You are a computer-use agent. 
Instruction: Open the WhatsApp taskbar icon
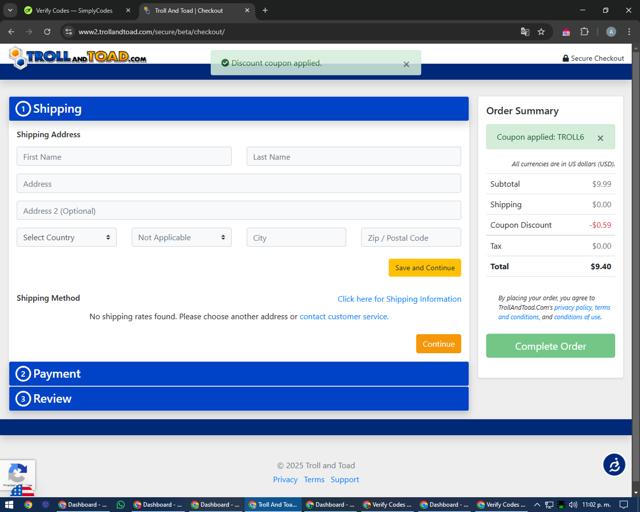click(120, 505)
